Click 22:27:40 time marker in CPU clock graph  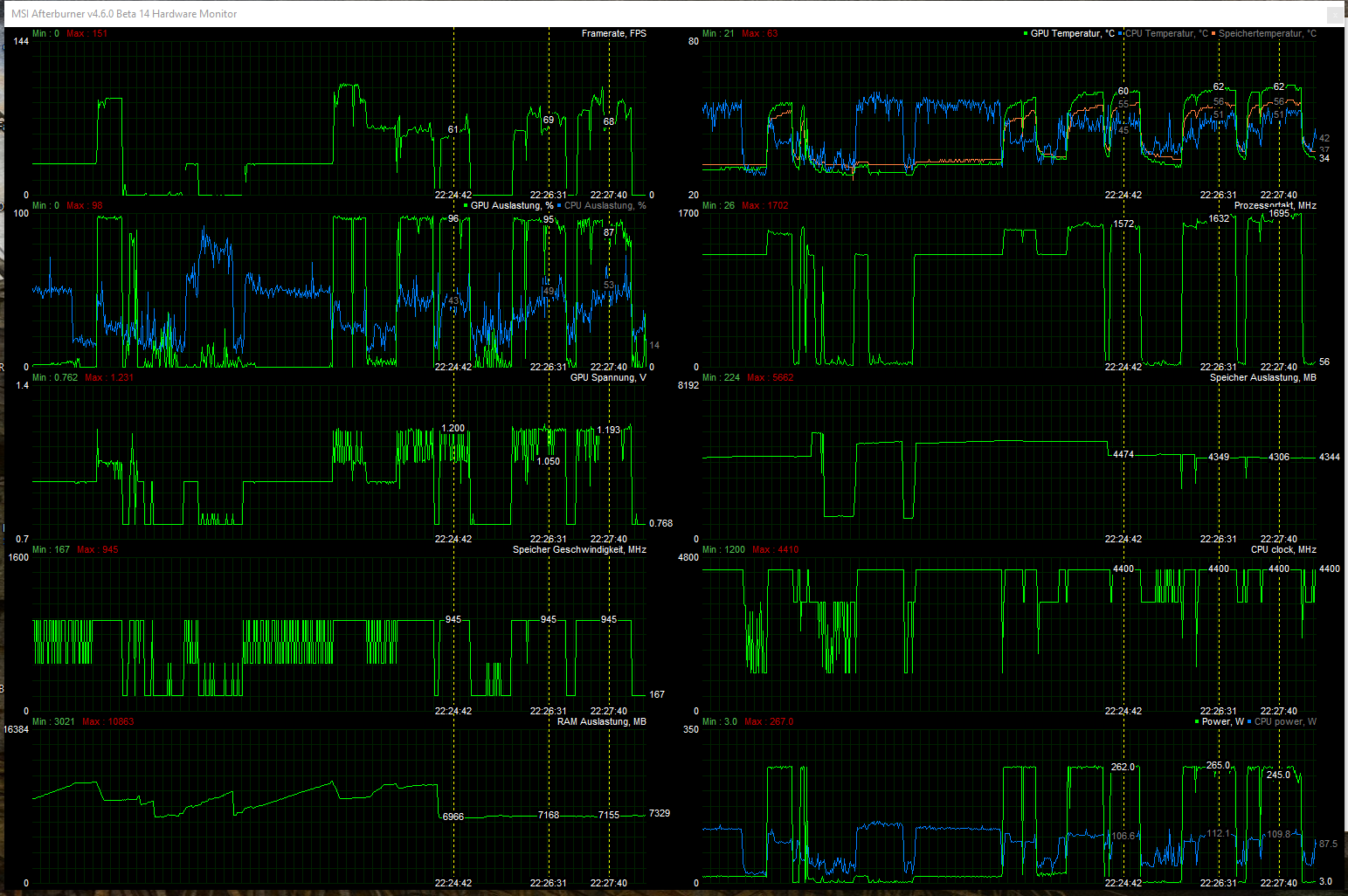1279,712
